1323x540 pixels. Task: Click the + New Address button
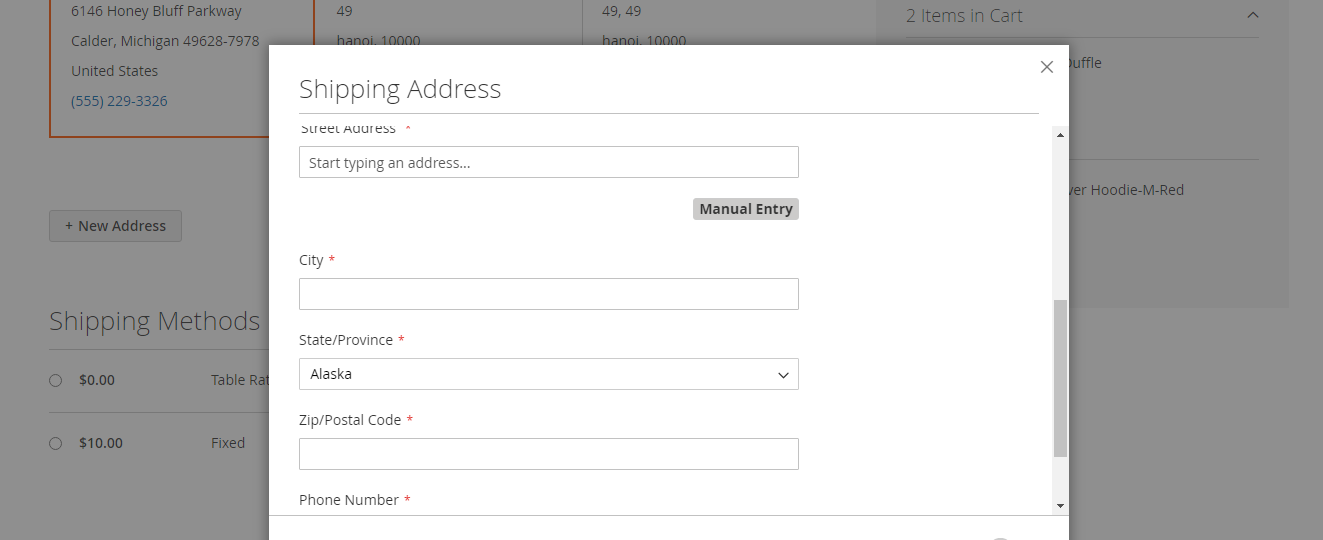pos(115,226)
